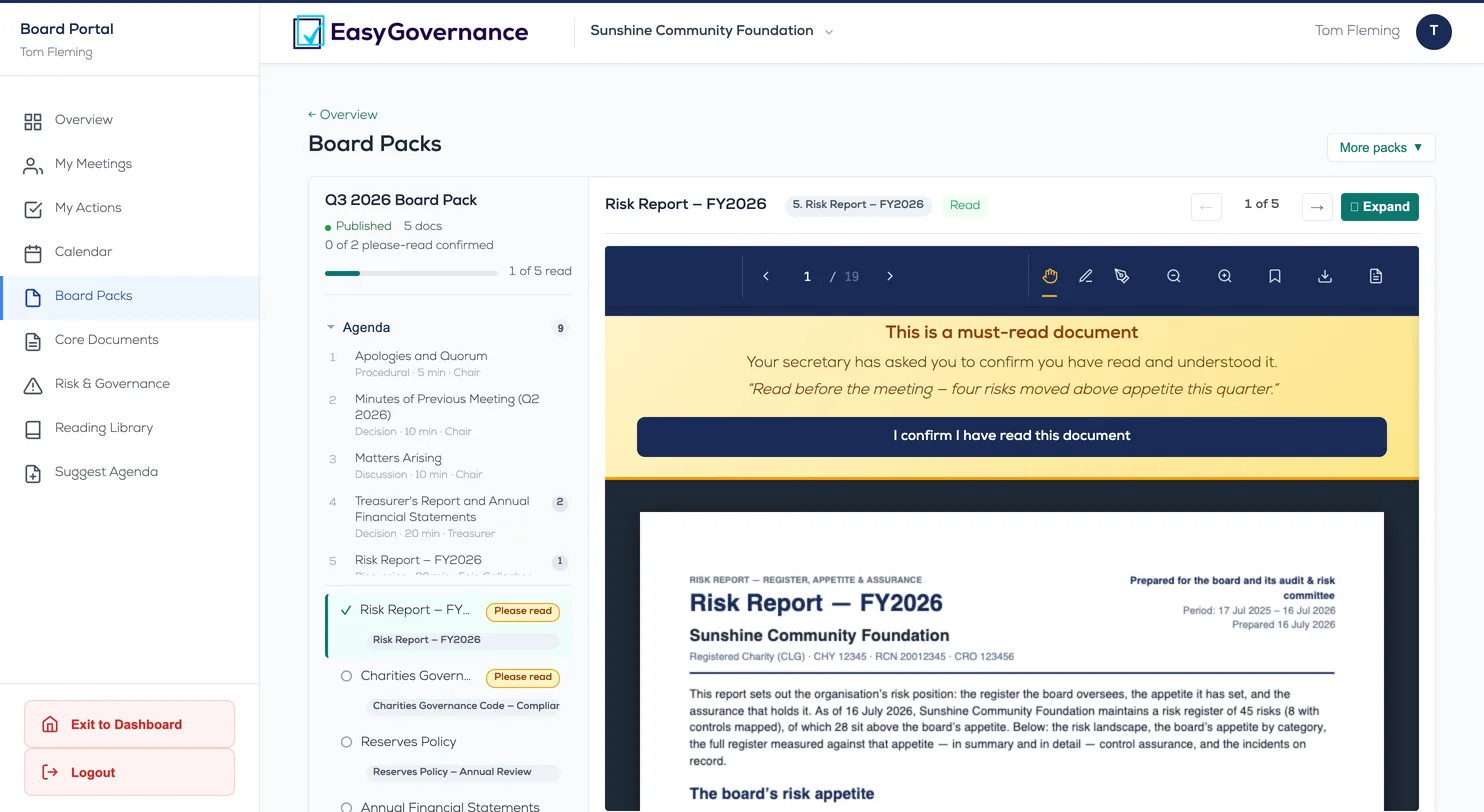Image resolution: width=1484 pixels, height=812 pixels.
Task: Select the Annual Financial Statements radio
Action: point(346,807)
